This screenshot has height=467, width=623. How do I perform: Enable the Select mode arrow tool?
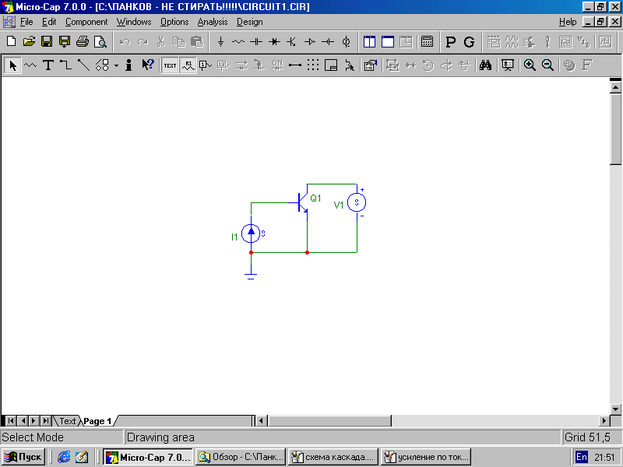pos(13,65)
